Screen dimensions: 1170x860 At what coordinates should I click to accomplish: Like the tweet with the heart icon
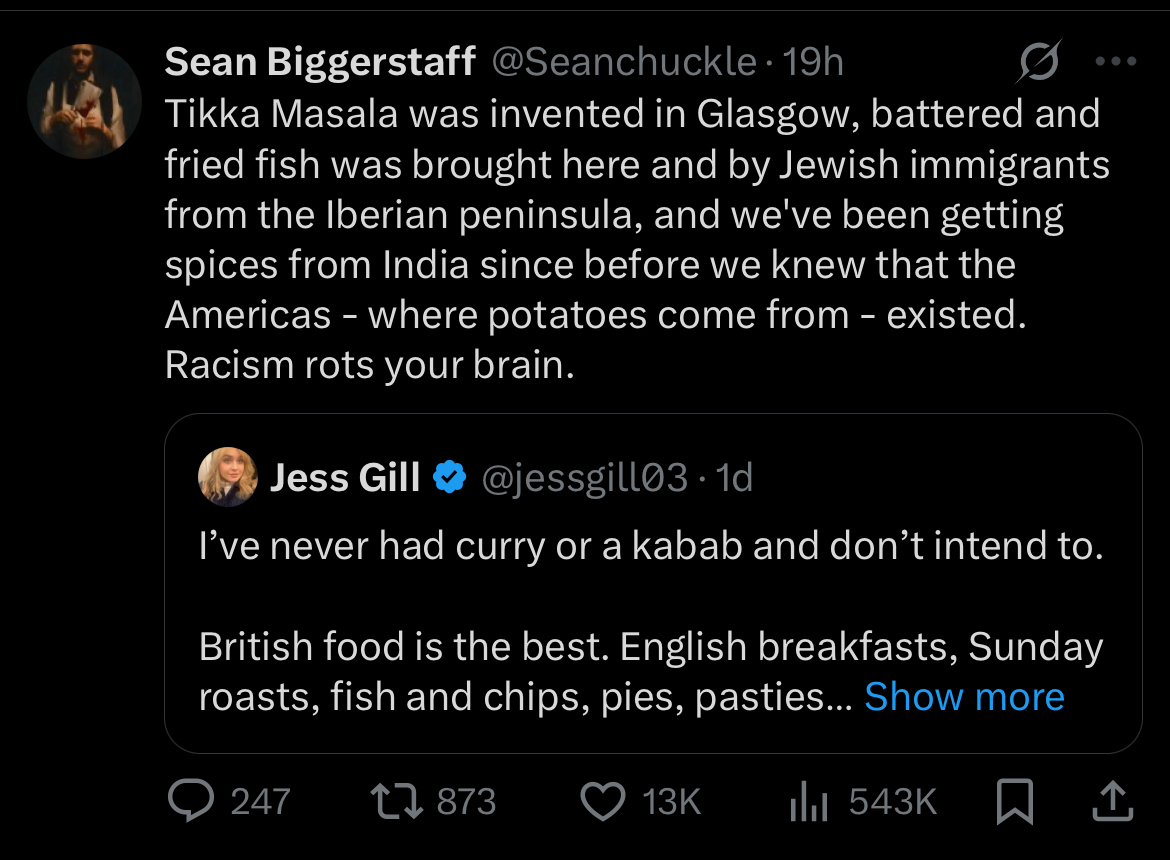coord(602,801)
